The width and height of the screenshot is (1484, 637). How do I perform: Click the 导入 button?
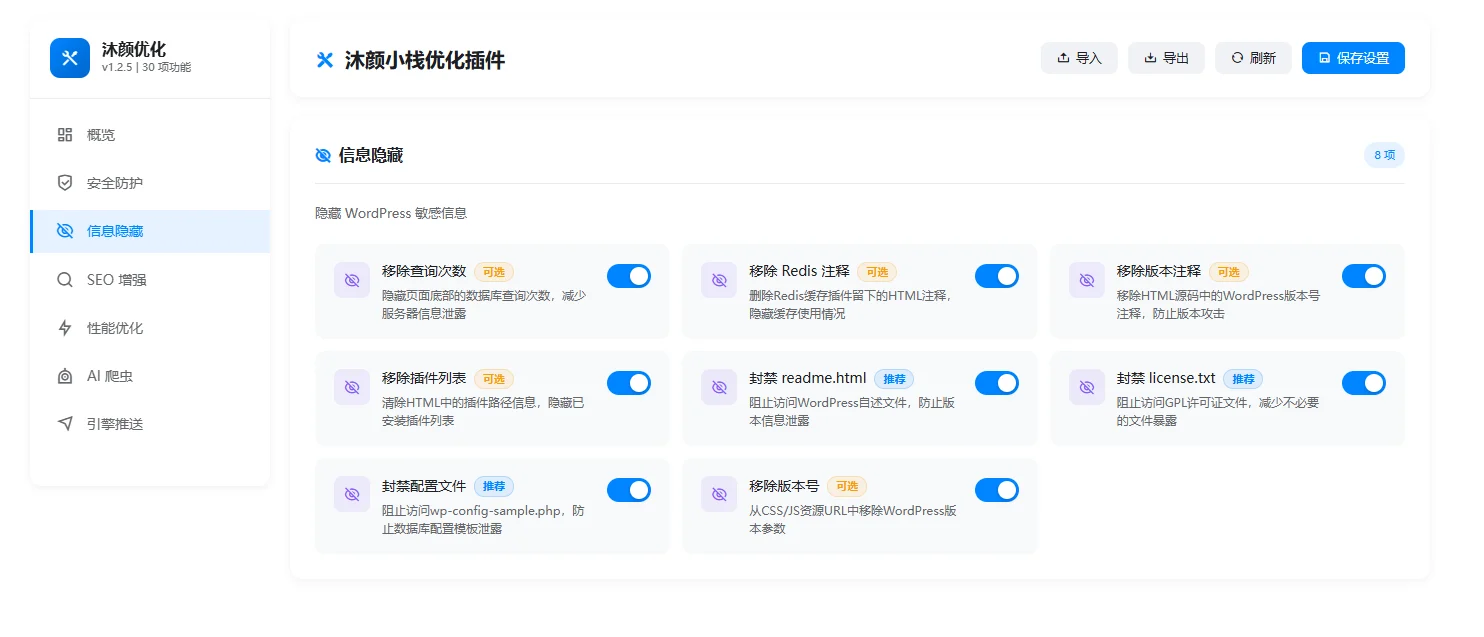coord(1079,58)
